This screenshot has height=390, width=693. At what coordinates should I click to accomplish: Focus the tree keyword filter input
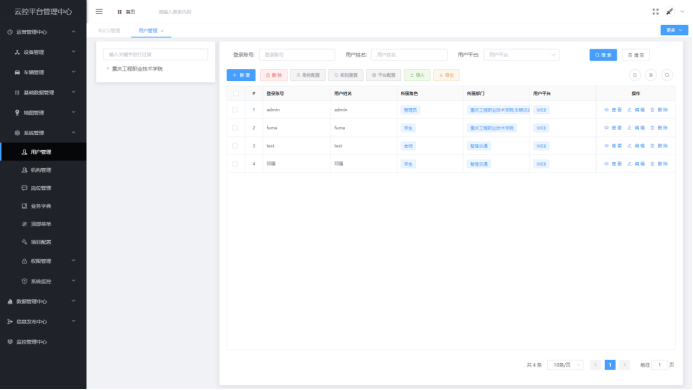click(x=156, y=54)
